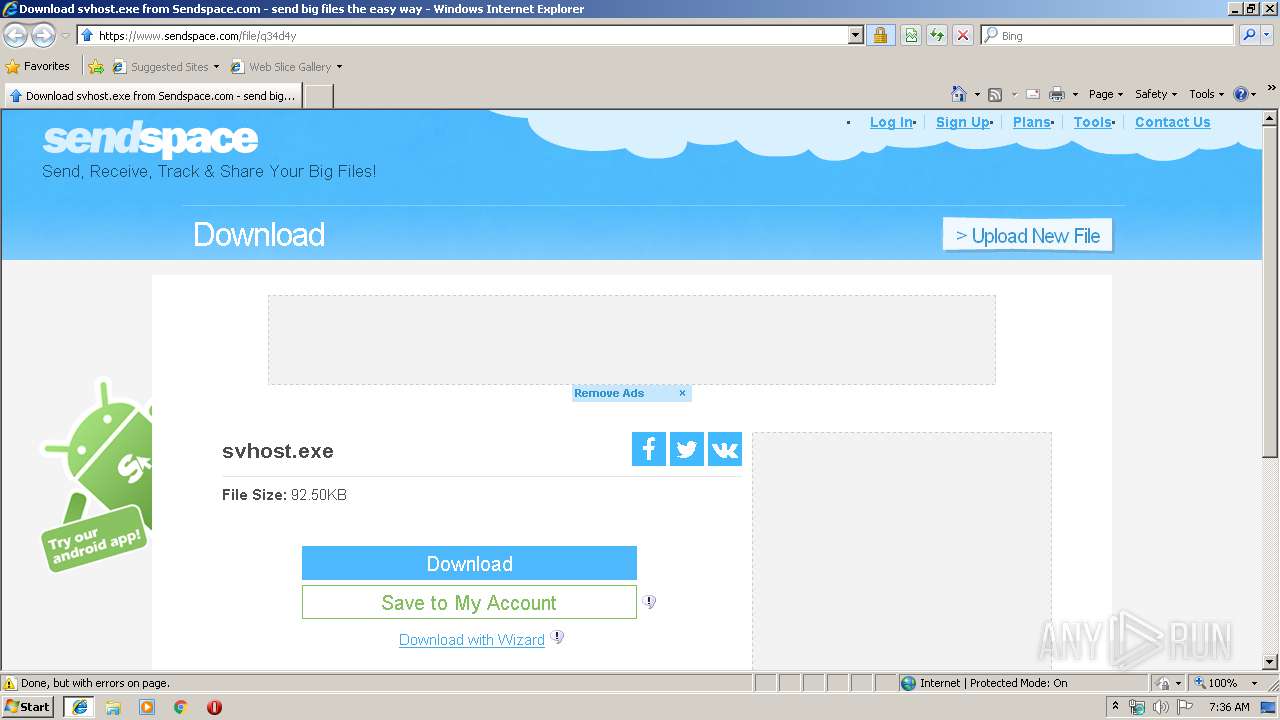Screen dimensions: 1280x720
Task: Click the address bar URL field
Action: point(462,36)
